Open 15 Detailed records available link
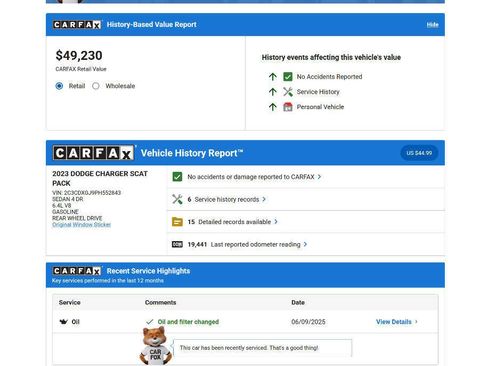 (229, 222)
